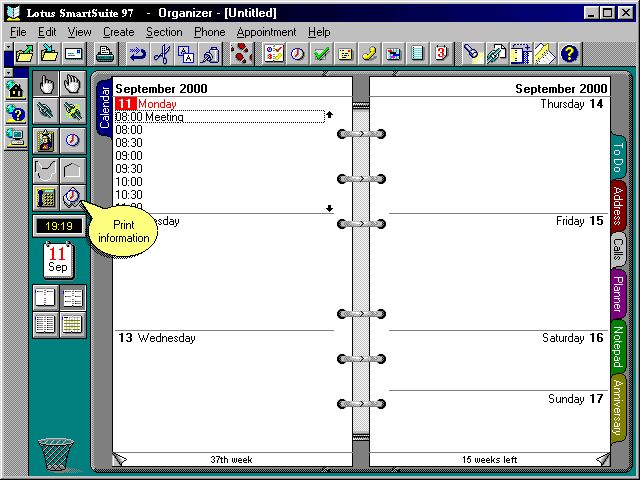Click the break link tool in toolbox
640x480 pixels.
tap(73, 111)
